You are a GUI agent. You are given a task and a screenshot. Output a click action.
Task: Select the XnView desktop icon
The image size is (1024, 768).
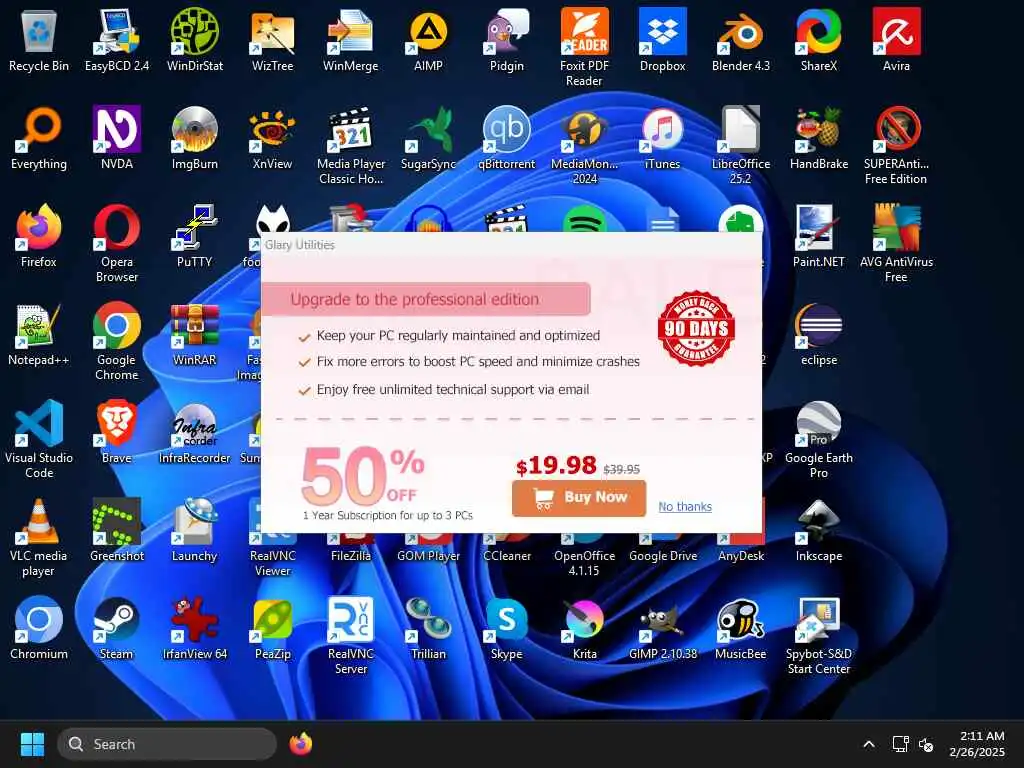(272, 138)
